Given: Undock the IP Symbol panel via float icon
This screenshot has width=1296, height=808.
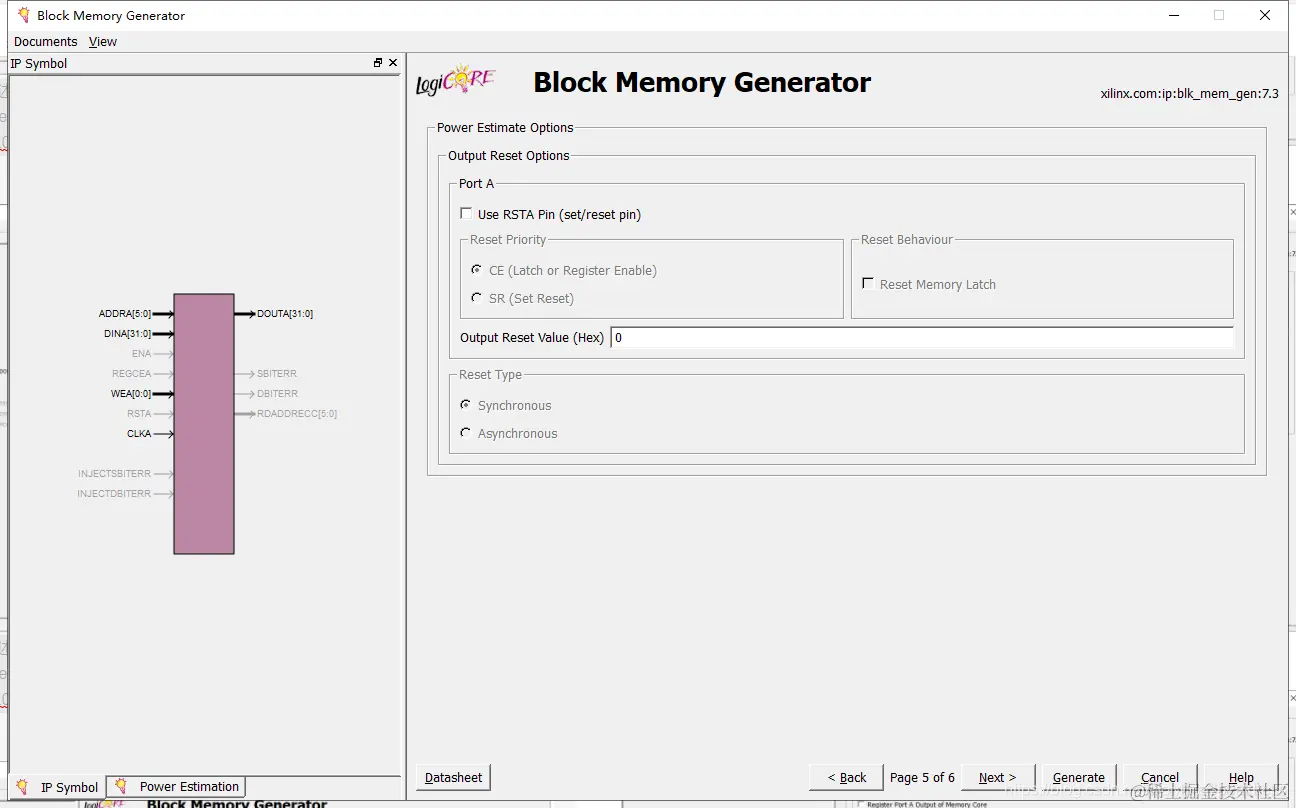Looking at the screenshot, I should click(x=378, y=63).
